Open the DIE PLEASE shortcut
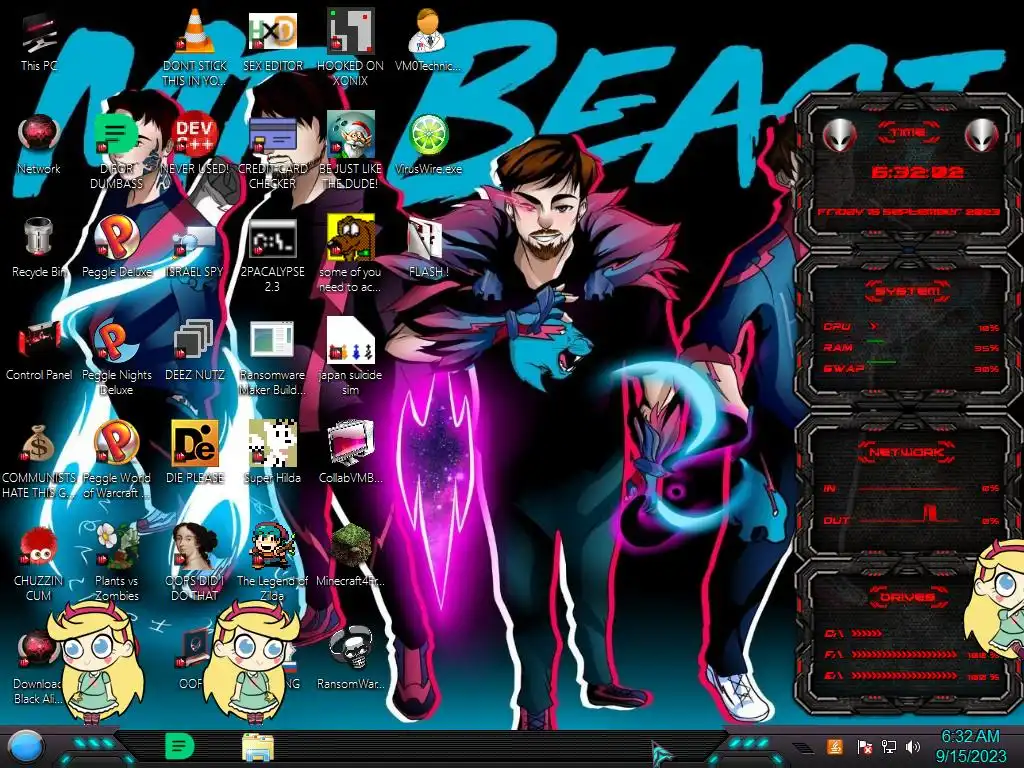The width and height of the screenshot is (1024, 768). tap(195, 453)
